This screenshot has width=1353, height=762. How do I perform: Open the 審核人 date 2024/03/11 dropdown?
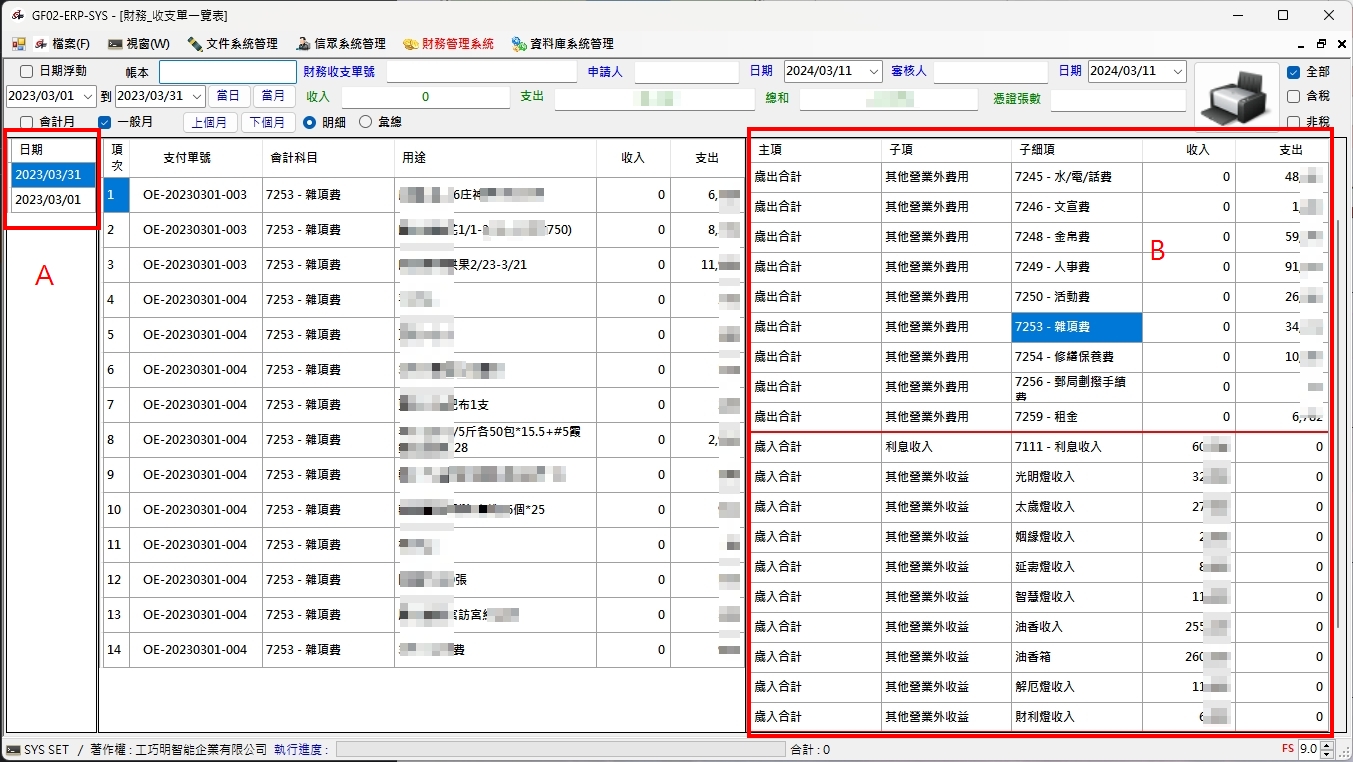click(x=1177, y=72)
